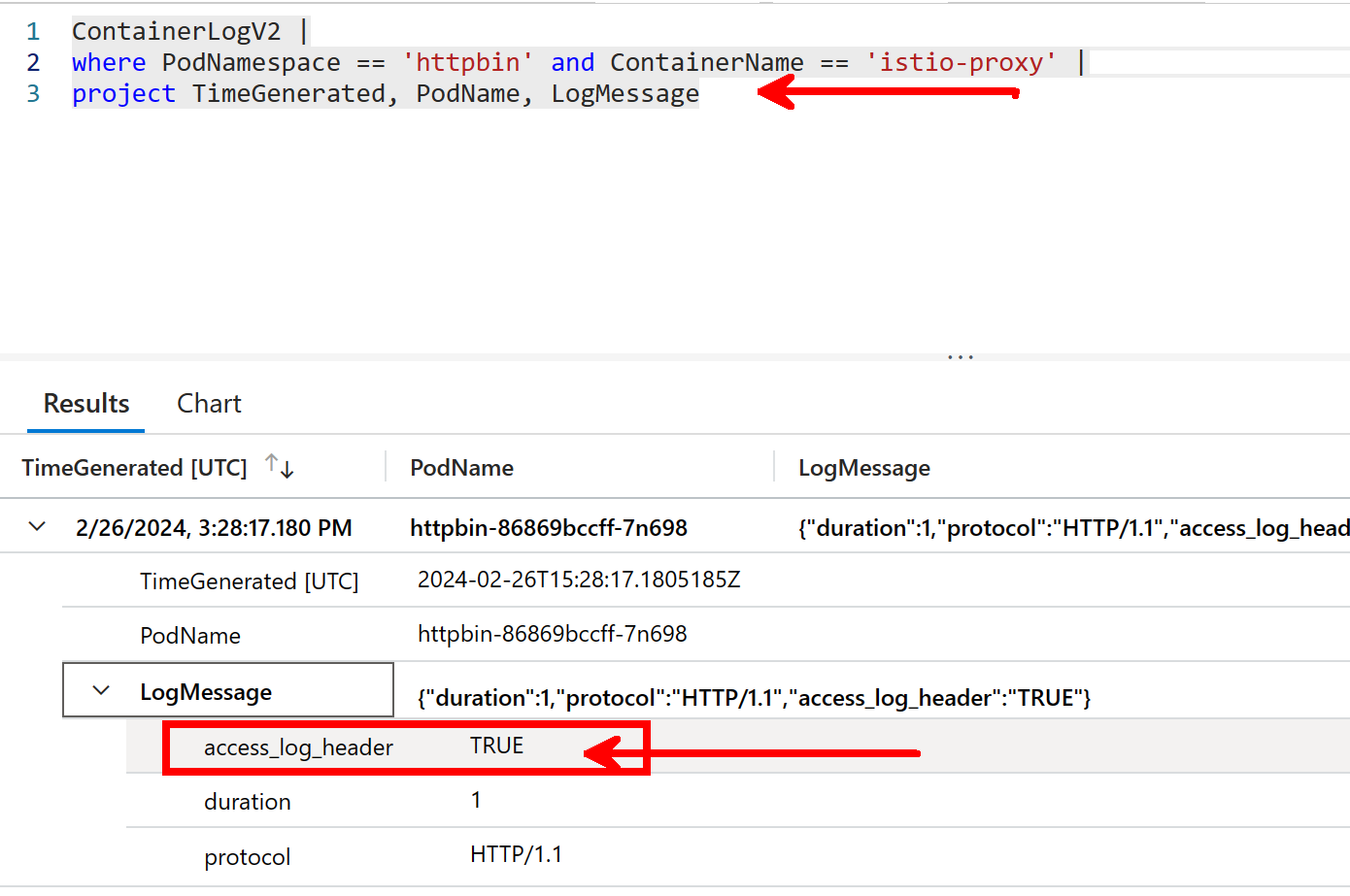Click the 2024-02-26T15:28:17.1805185Z timestamp value

tap(579, 580)
